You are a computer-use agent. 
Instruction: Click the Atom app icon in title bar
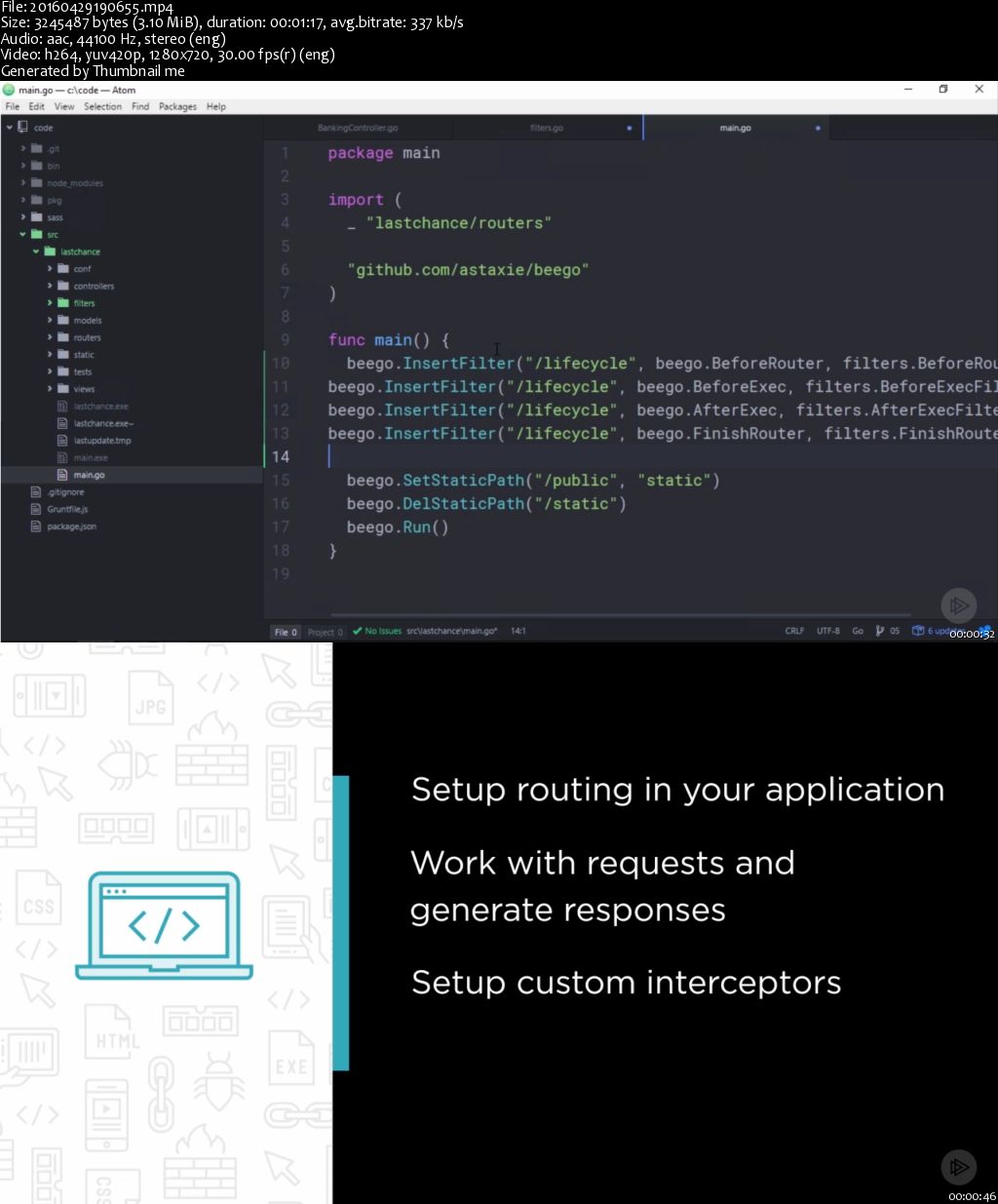tap(10, 90)
